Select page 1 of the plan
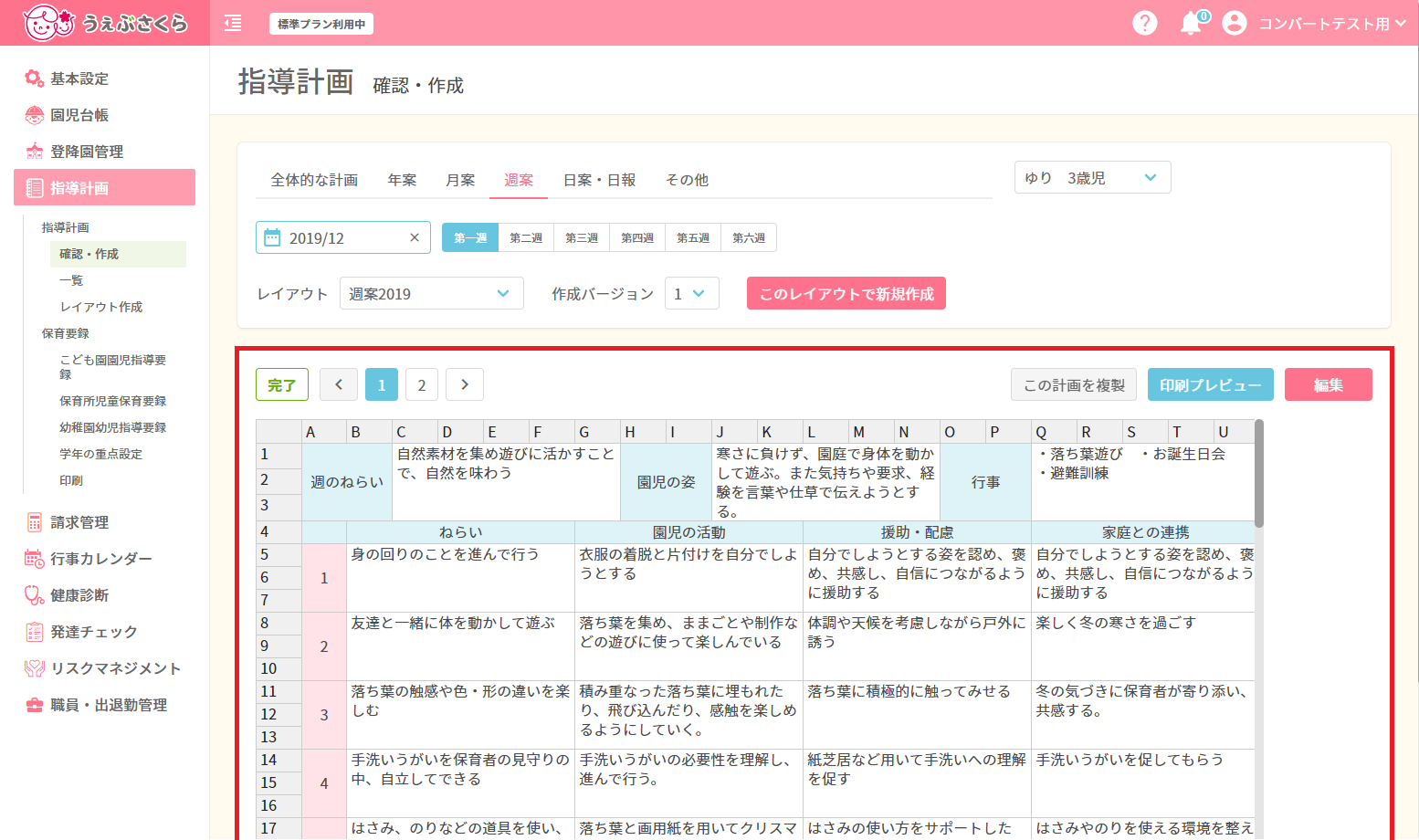The width and height of the screenshot is (1419, 840). point(382,384)
